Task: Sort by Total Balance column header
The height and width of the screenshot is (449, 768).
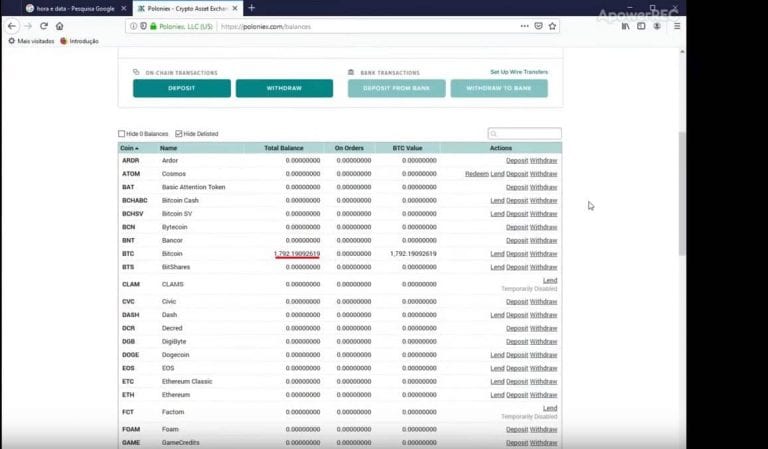Action: click(284, 148)
